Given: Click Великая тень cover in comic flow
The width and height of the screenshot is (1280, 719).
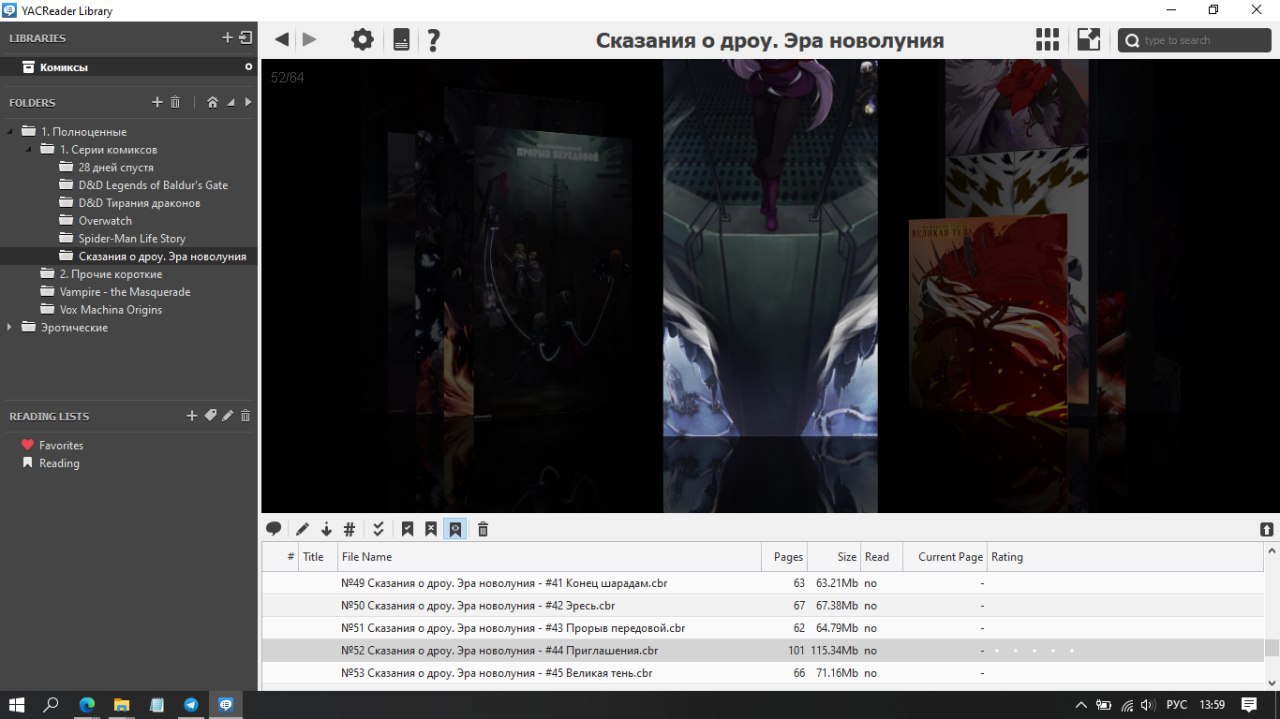Looking at the screenshot, I should [x=987, y=315].
